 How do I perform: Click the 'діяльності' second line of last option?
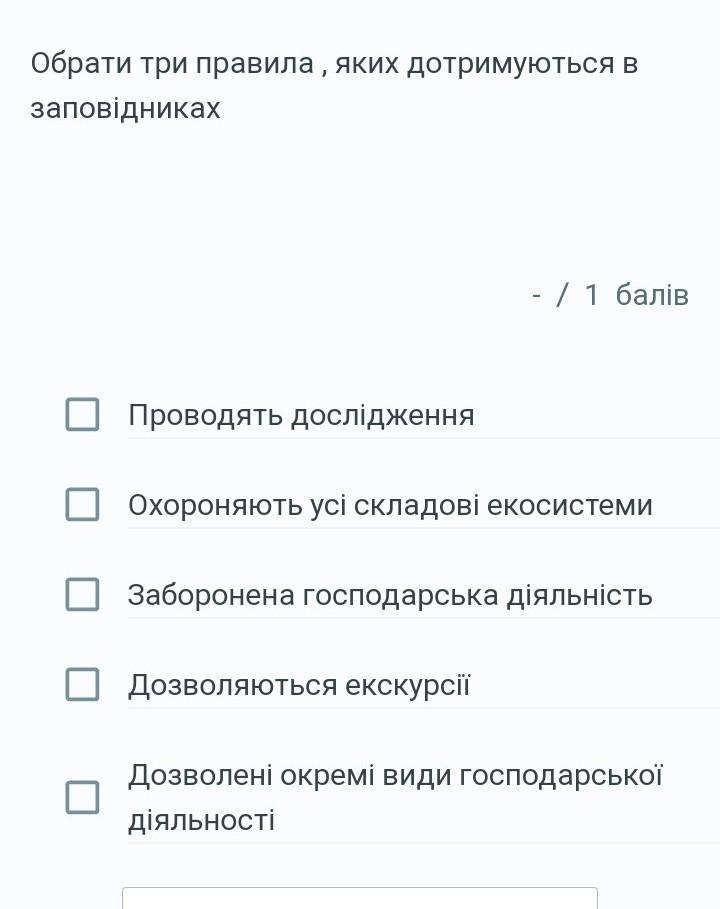pos(201,821)
